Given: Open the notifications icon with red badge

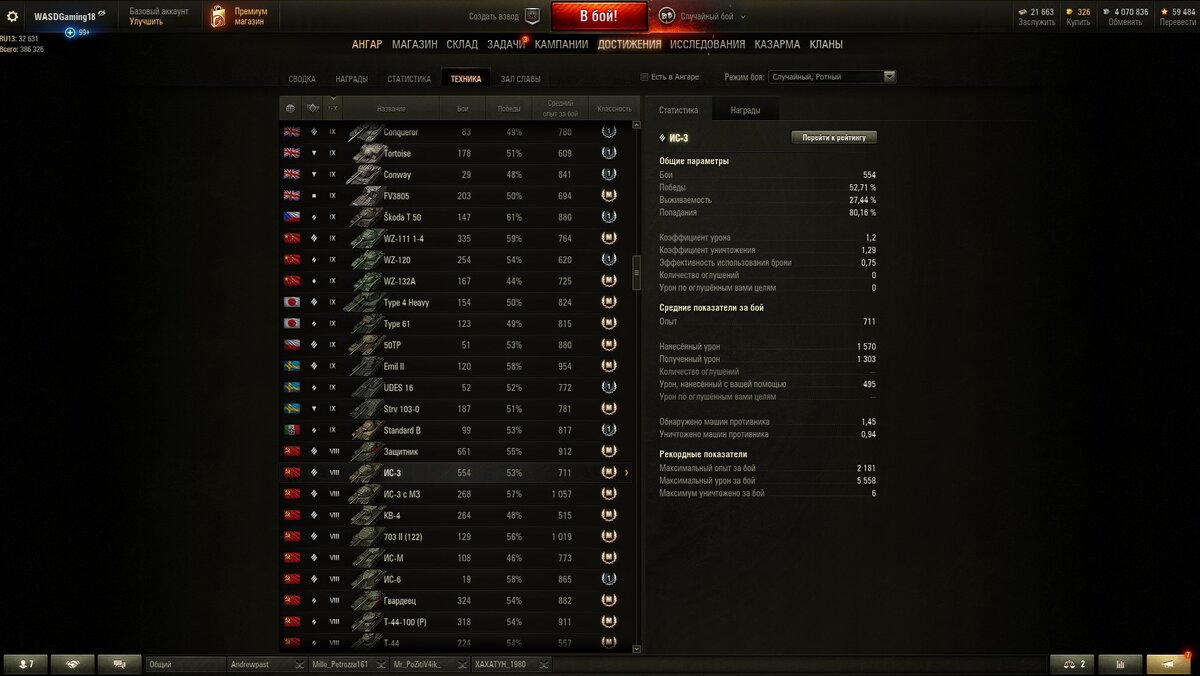Looking at the screenshot, I should click(x=1169, y=664).
